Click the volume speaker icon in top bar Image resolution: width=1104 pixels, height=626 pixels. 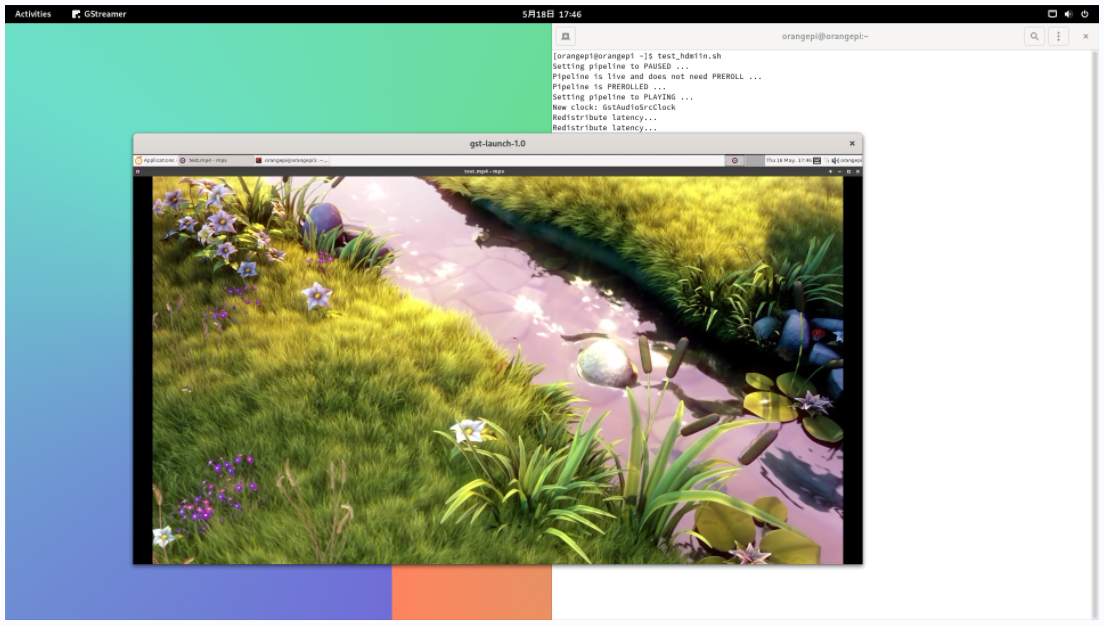pyautogui.click(x=1068, y=14)
